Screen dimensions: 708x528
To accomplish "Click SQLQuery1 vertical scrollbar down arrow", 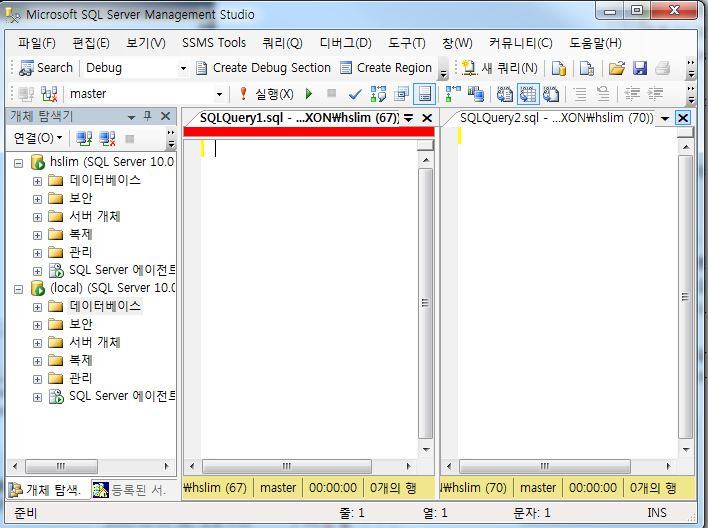I will (x=426, y=449).
